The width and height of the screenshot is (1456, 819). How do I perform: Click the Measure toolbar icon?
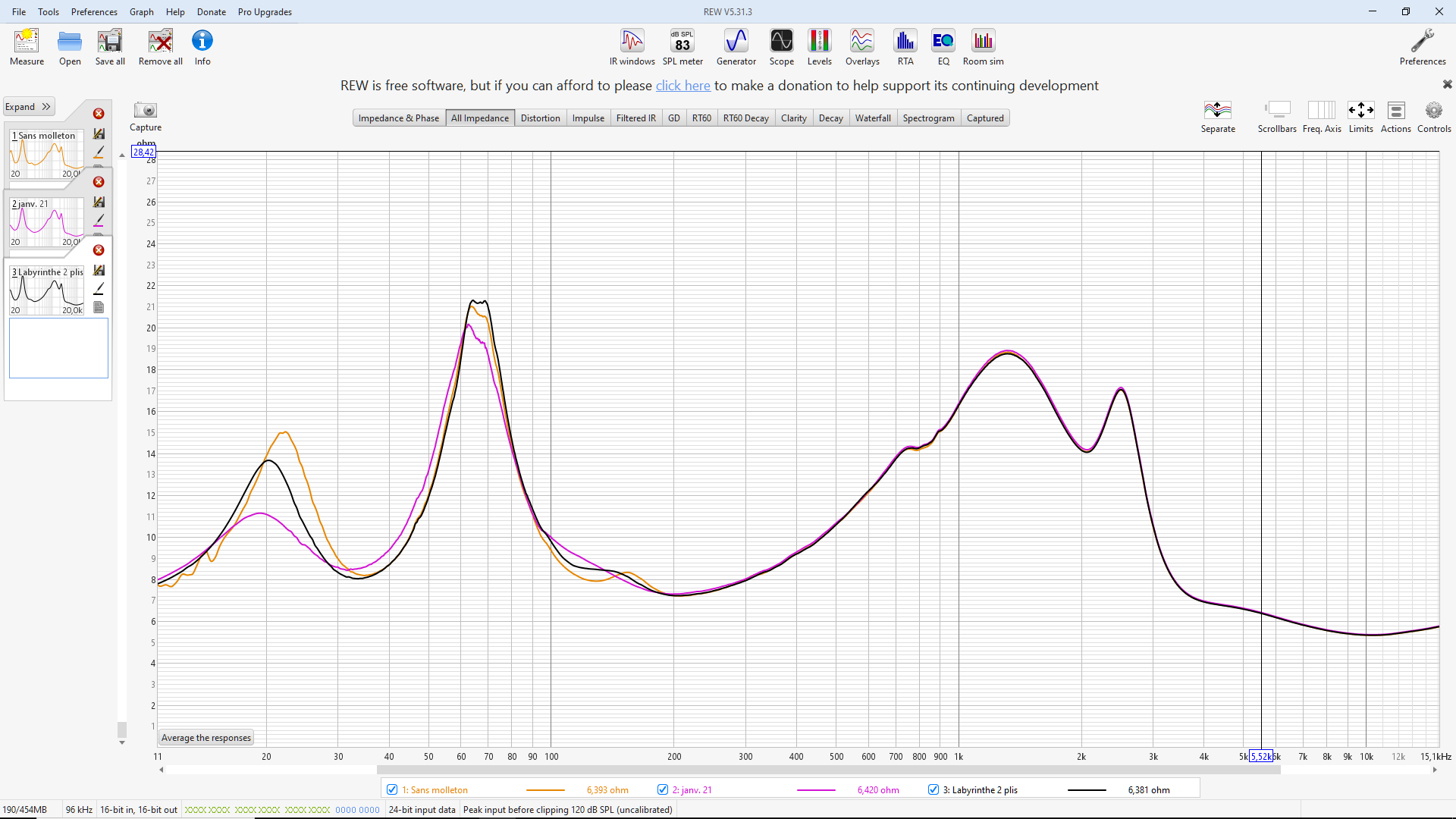(x=27, y=47)
